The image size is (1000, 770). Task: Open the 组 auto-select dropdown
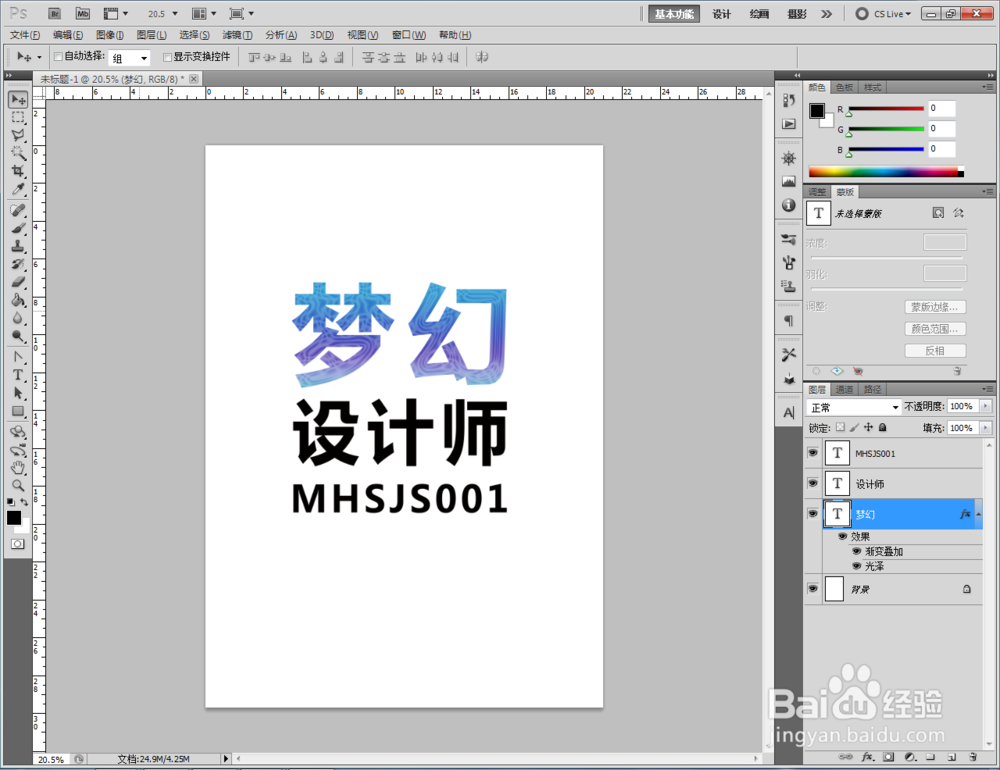(129, 58)
